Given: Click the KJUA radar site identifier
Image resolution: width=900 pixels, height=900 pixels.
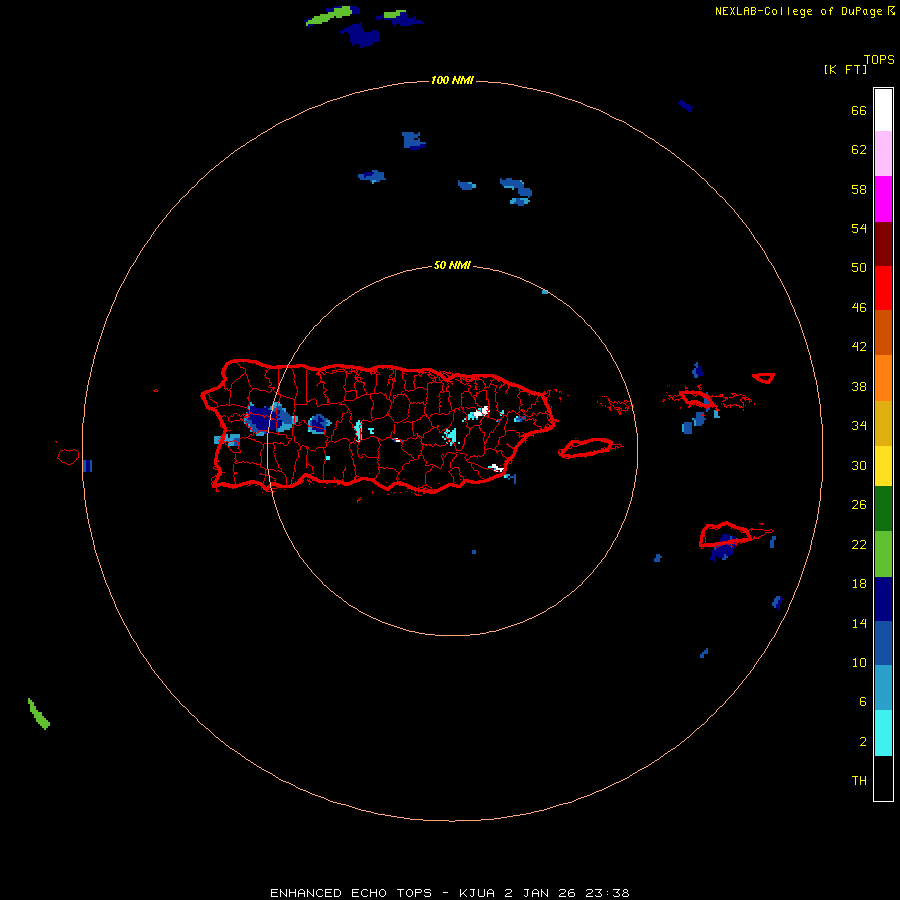Looking at the screenshot, I should click(476, 893).
